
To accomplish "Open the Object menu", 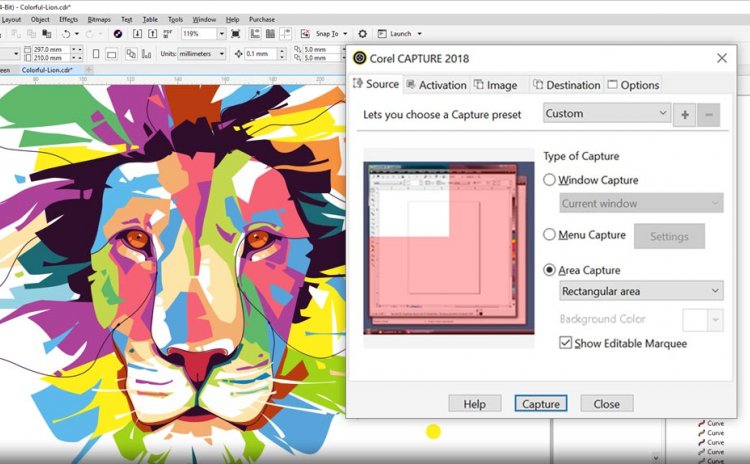I will tap(40, 20).
